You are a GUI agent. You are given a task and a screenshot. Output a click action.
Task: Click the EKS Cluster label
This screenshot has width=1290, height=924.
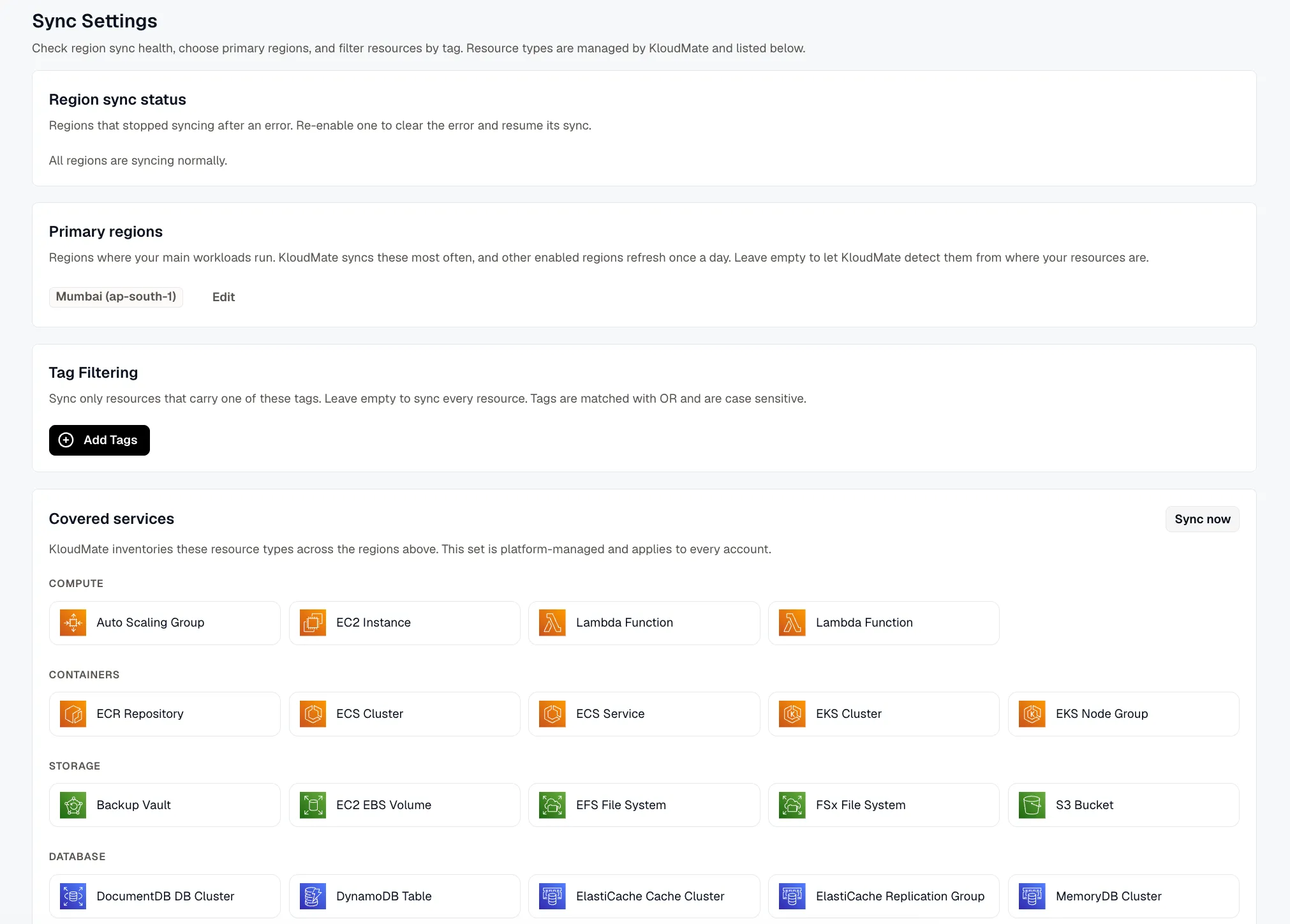(x=849, y=714)
